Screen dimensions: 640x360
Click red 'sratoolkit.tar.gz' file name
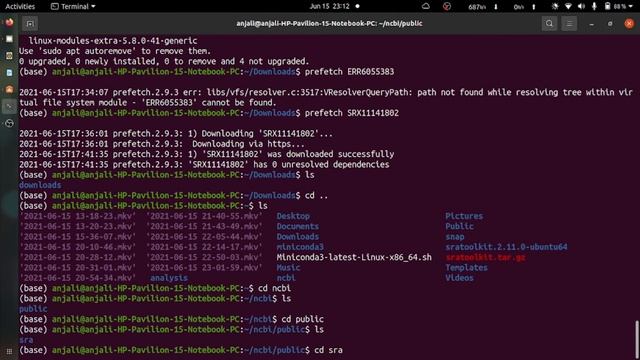click(x=485, y=258)
